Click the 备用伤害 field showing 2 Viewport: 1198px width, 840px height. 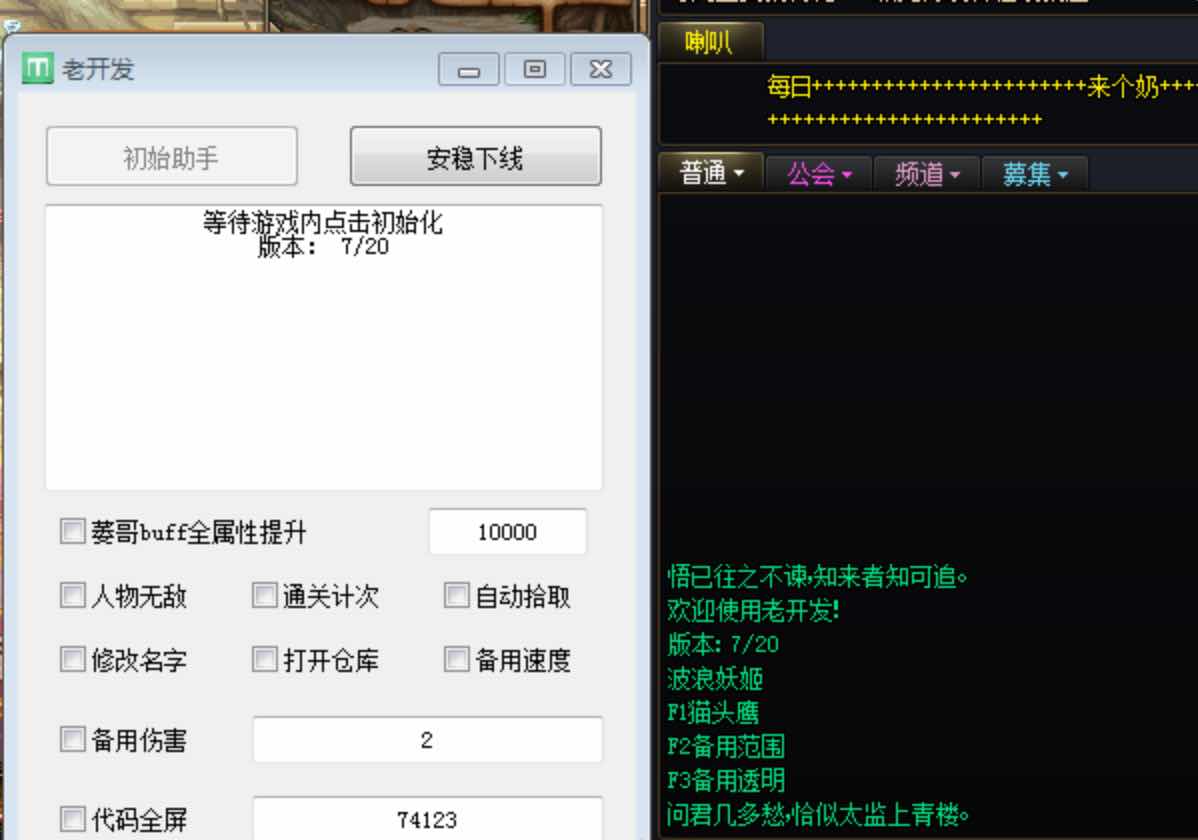[427, 739]
